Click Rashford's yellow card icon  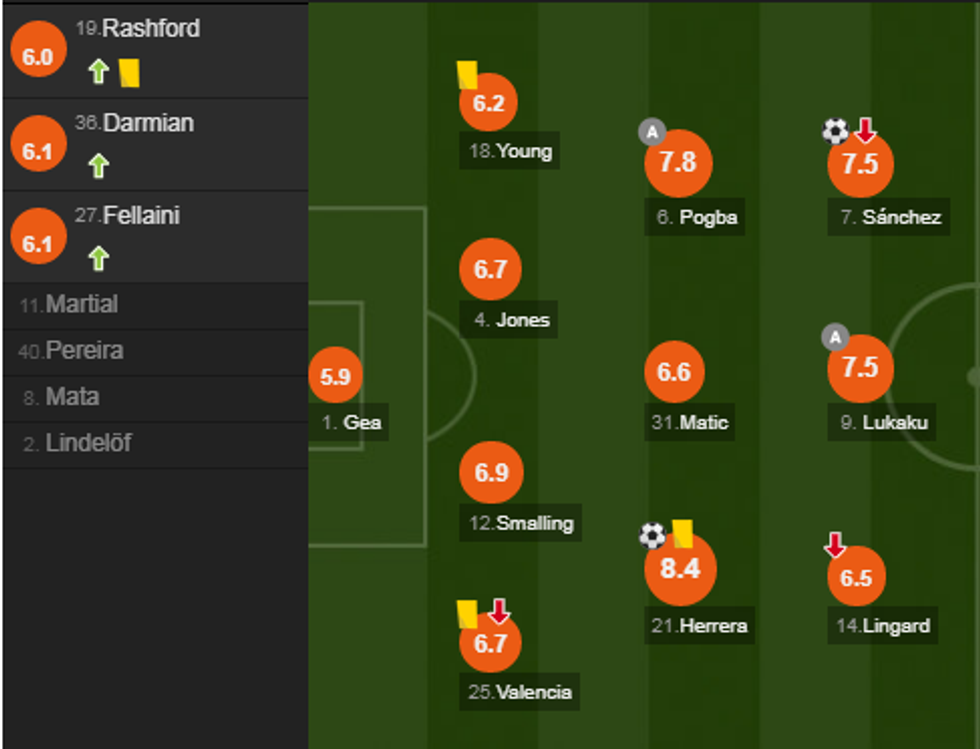[x=129, y=72]
